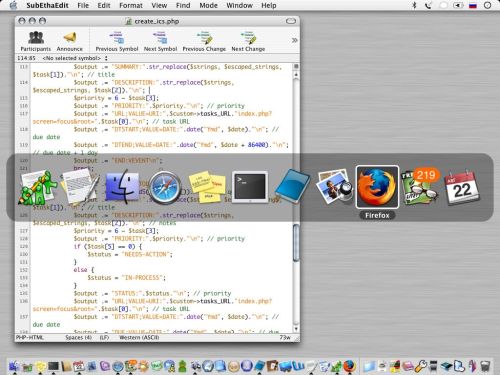The width and height of the screenshot is (500, 375).
Task: Click the split view handle above scrollbar
Action: click(296, 66)
